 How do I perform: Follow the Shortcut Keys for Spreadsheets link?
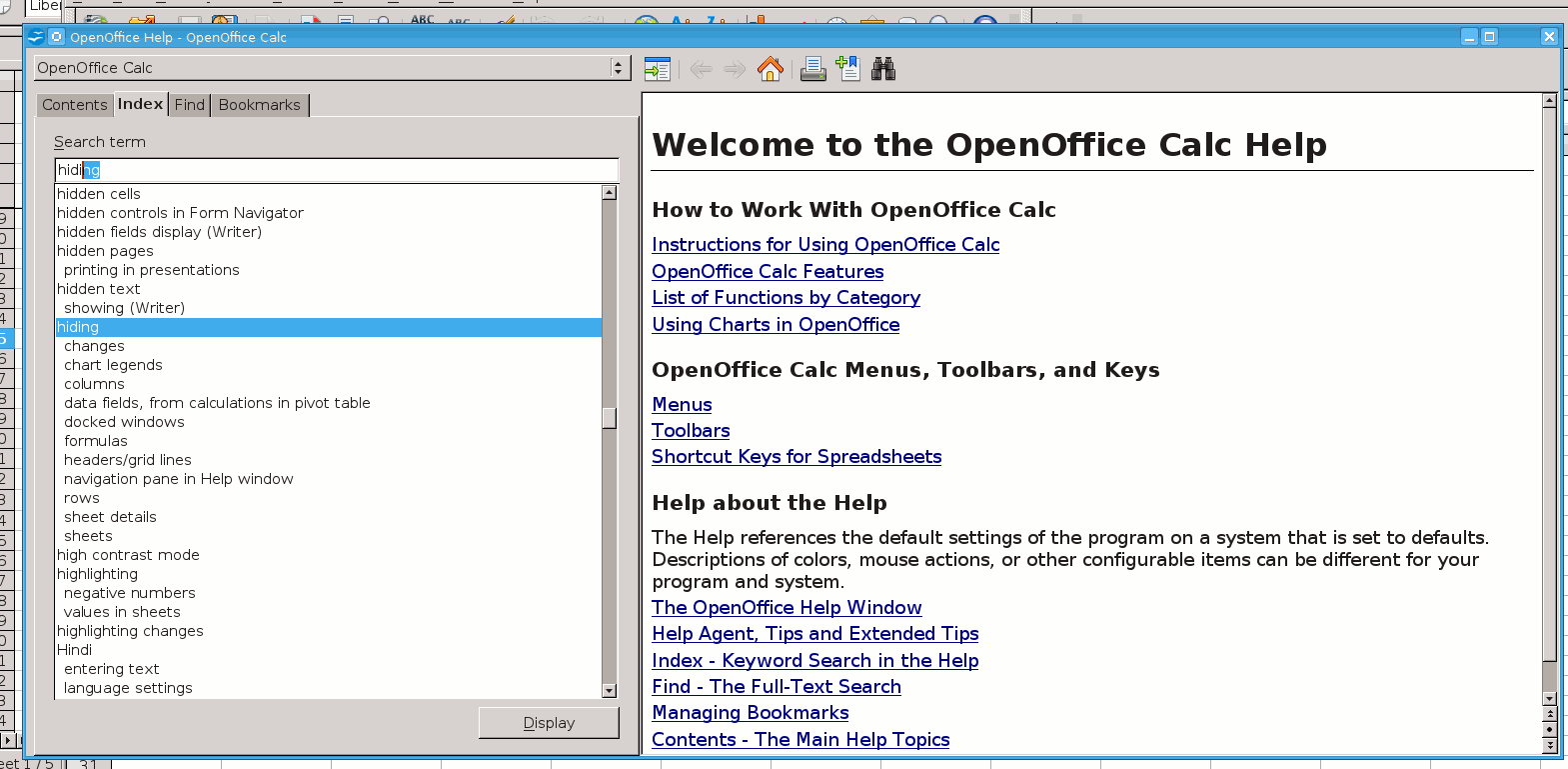[796, 457]
